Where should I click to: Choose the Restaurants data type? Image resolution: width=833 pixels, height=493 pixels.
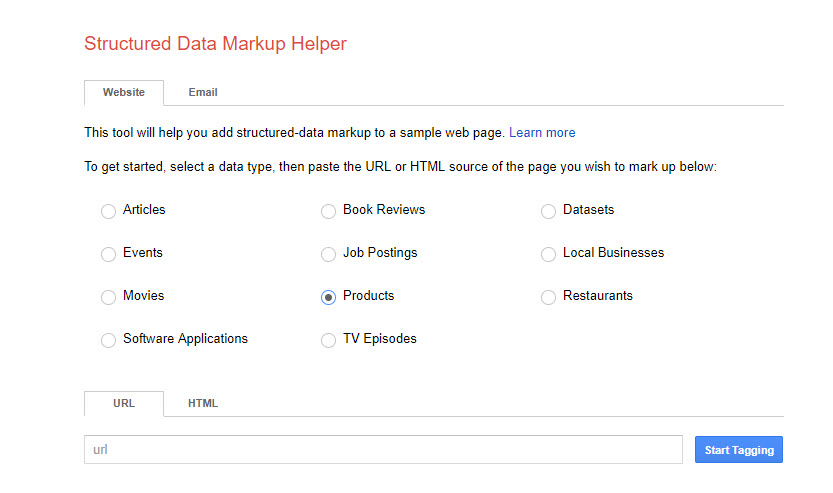548,297
